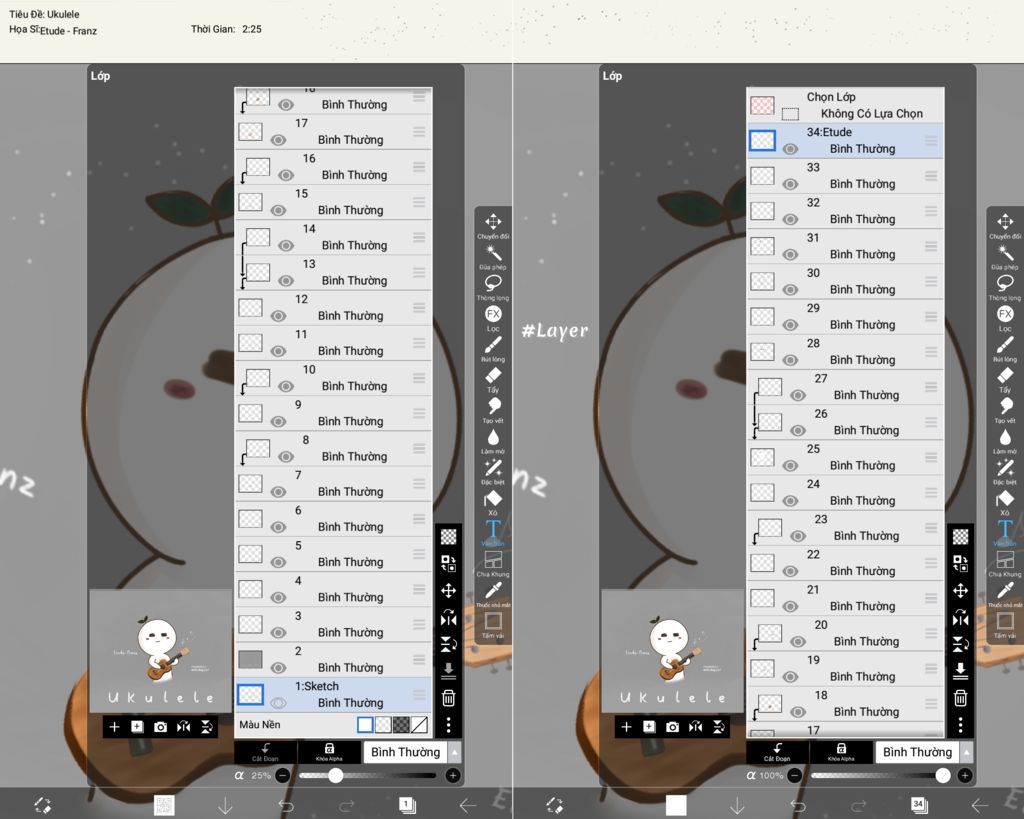The width and height of the screenshot is (1024, 819).
Task: Select layer 11 in the layer list
Action: coord(333,343)
